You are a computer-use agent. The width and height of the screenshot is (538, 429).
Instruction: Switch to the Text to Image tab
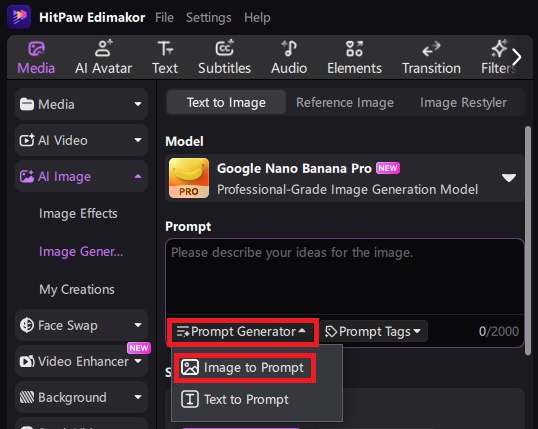(x=226, y=102)
